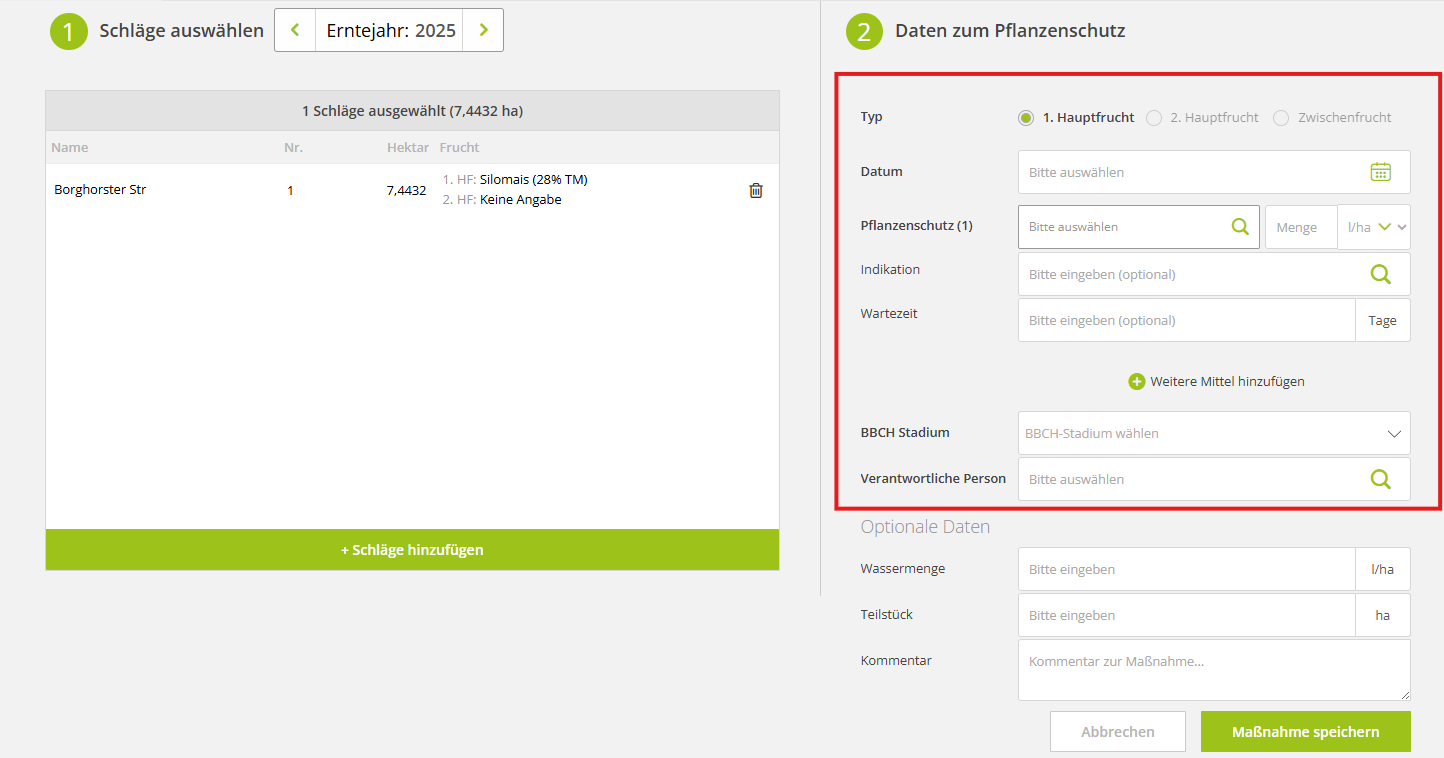Click the search icon for Verantwortliche Person

click(x=1380, y=479)
